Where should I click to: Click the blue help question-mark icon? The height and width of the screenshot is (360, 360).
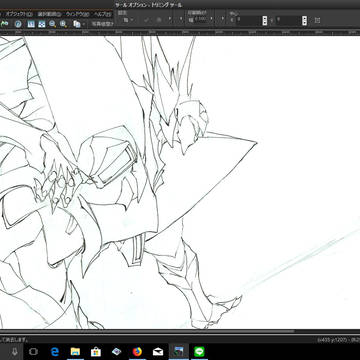18,24
